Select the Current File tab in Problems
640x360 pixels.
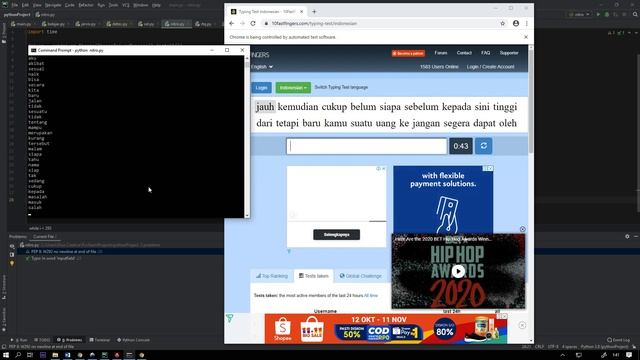44,237
